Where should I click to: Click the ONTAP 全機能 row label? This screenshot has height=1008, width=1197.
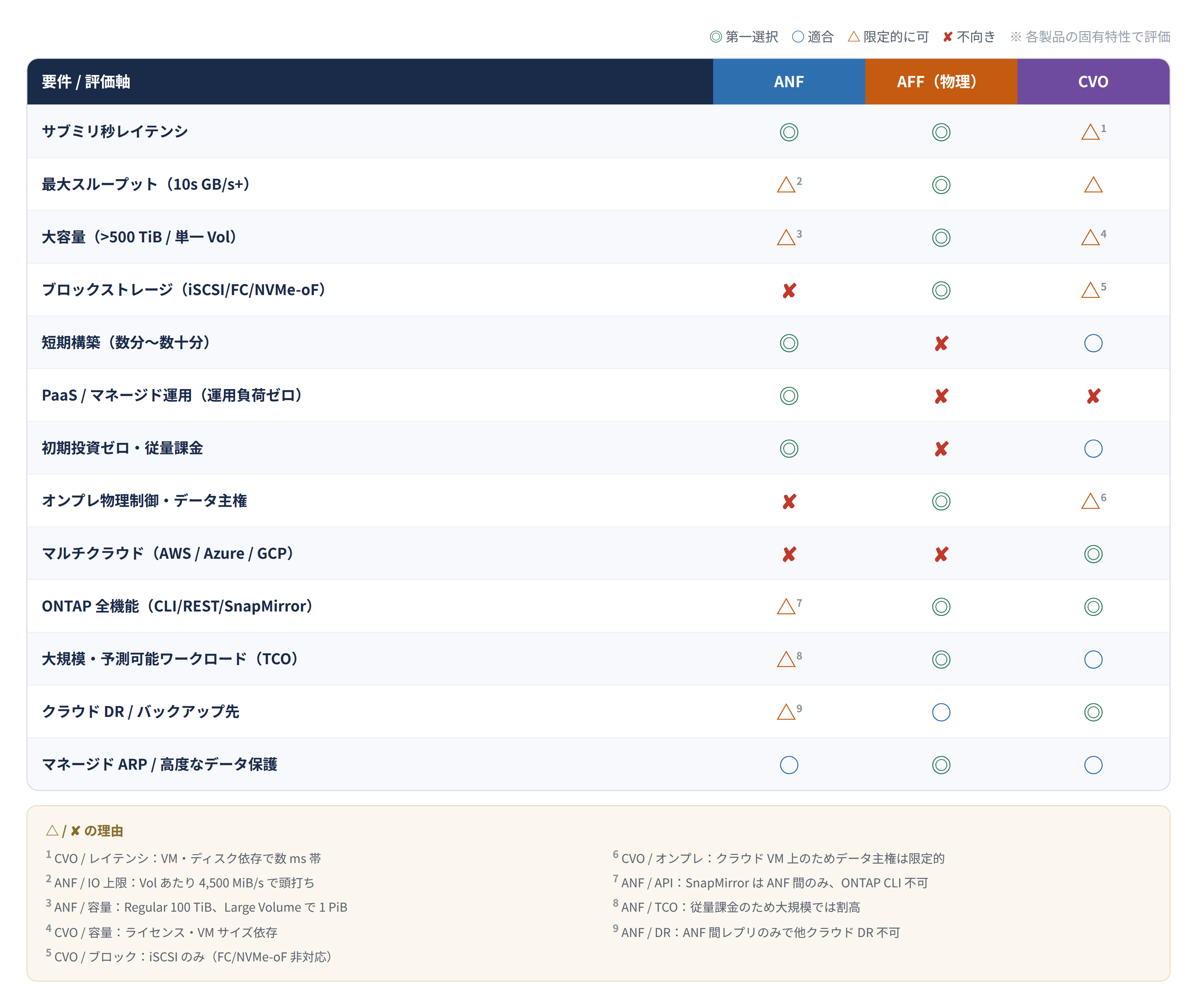[177, 606]
